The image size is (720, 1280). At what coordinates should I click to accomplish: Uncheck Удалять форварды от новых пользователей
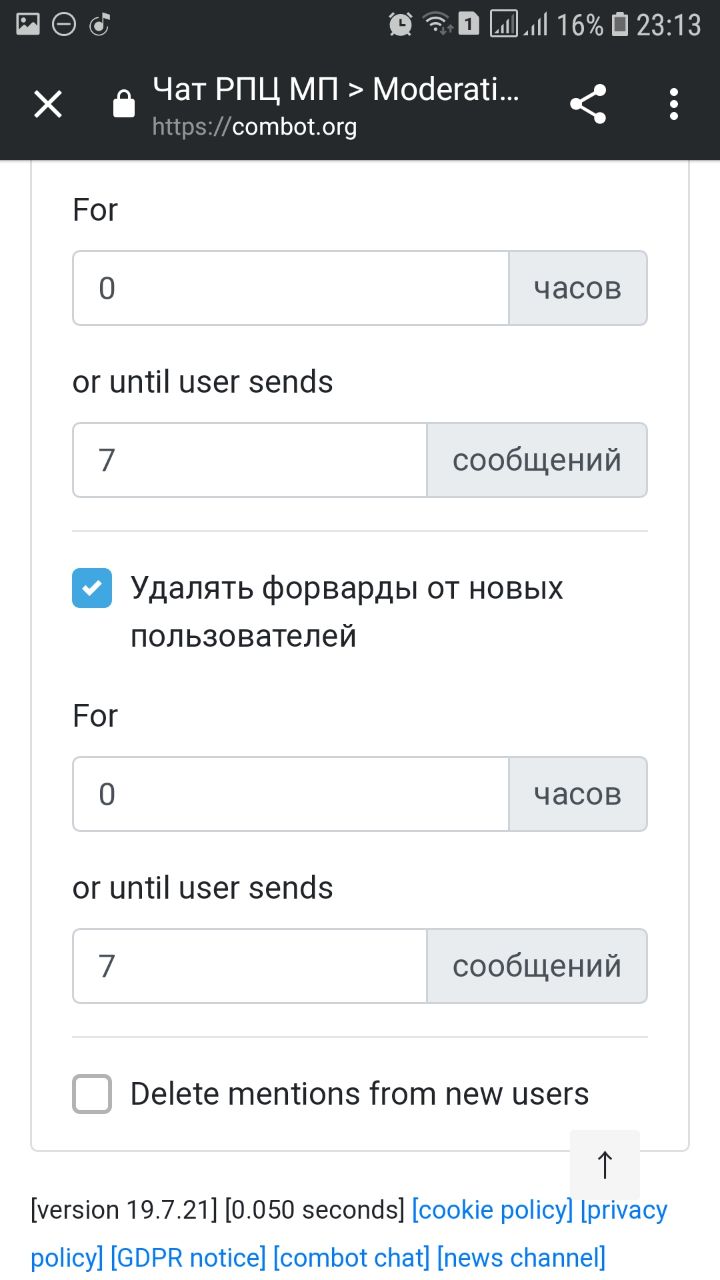point(92,588)
